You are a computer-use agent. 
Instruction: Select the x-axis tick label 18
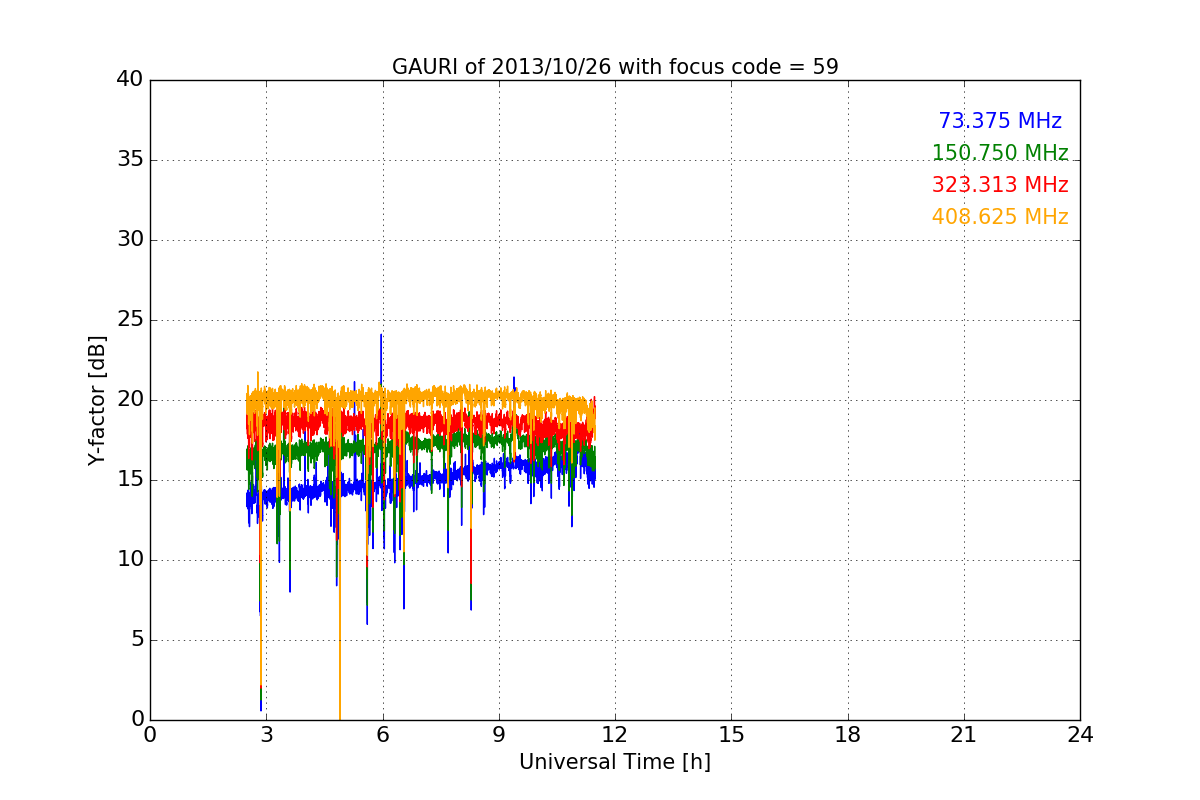848,734
